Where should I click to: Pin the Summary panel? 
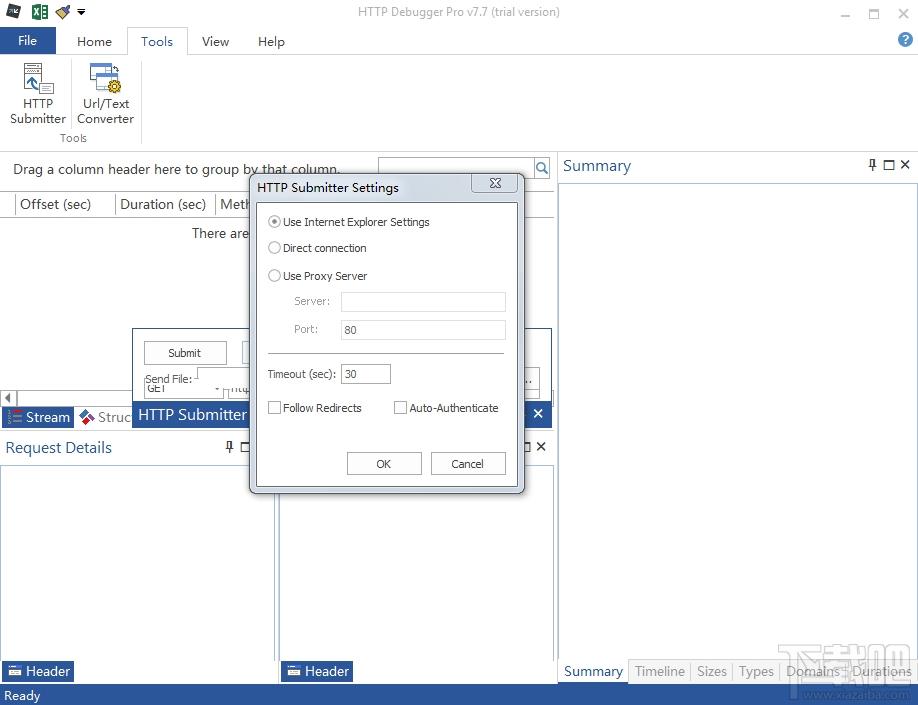tap(872, 165)
